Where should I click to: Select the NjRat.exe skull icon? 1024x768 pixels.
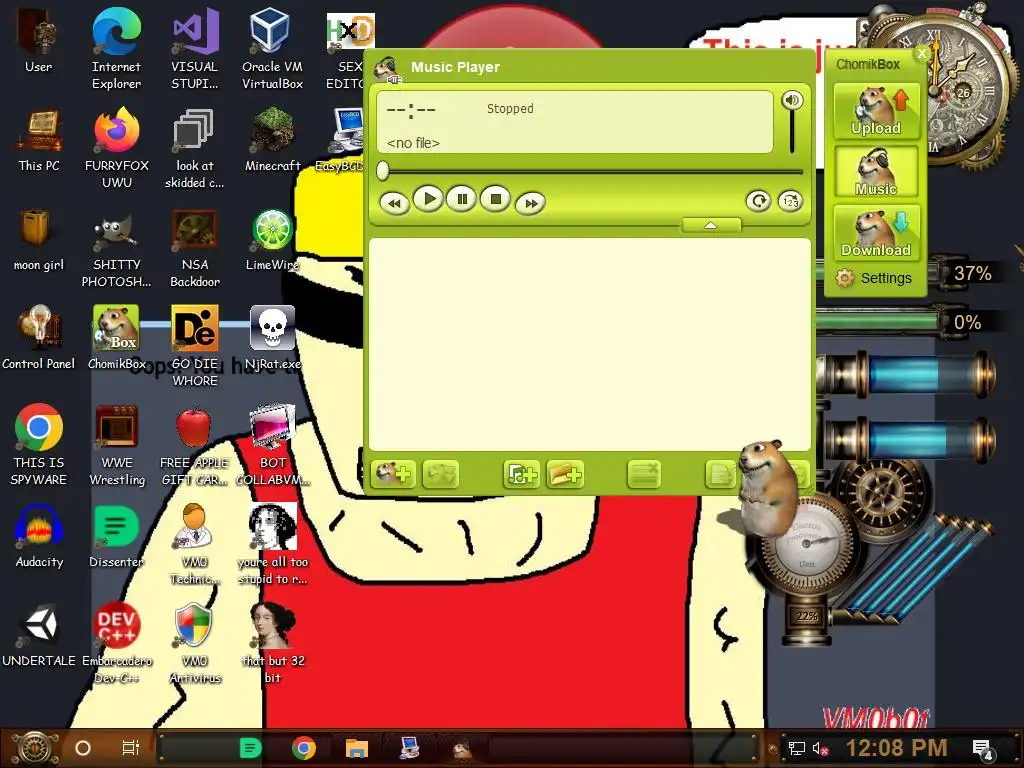[272, 338]
